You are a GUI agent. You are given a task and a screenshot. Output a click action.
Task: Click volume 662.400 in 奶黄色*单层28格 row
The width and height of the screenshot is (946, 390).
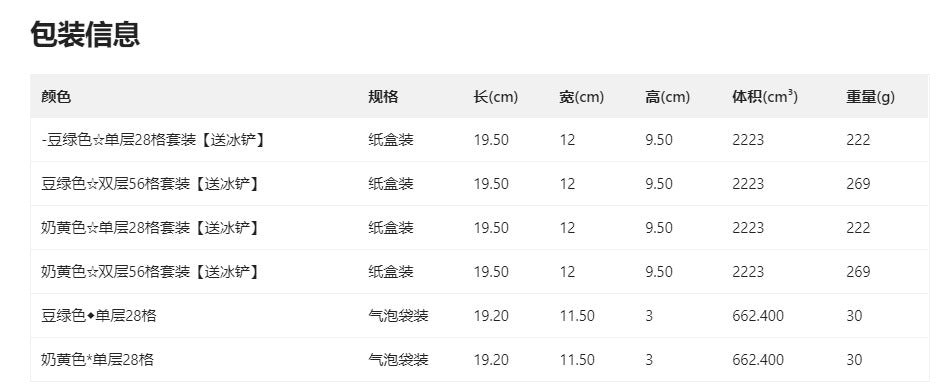point(758,360)
